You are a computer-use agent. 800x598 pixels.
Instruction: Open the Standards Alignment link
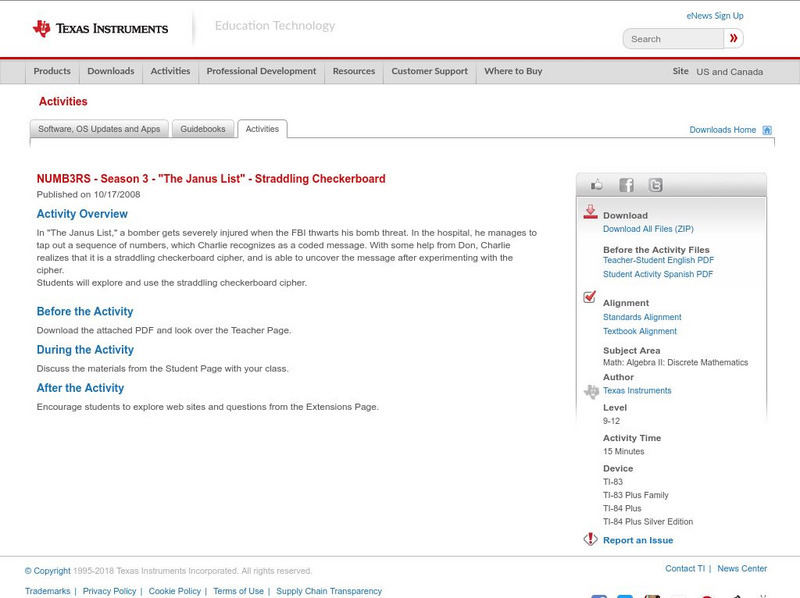642,317
